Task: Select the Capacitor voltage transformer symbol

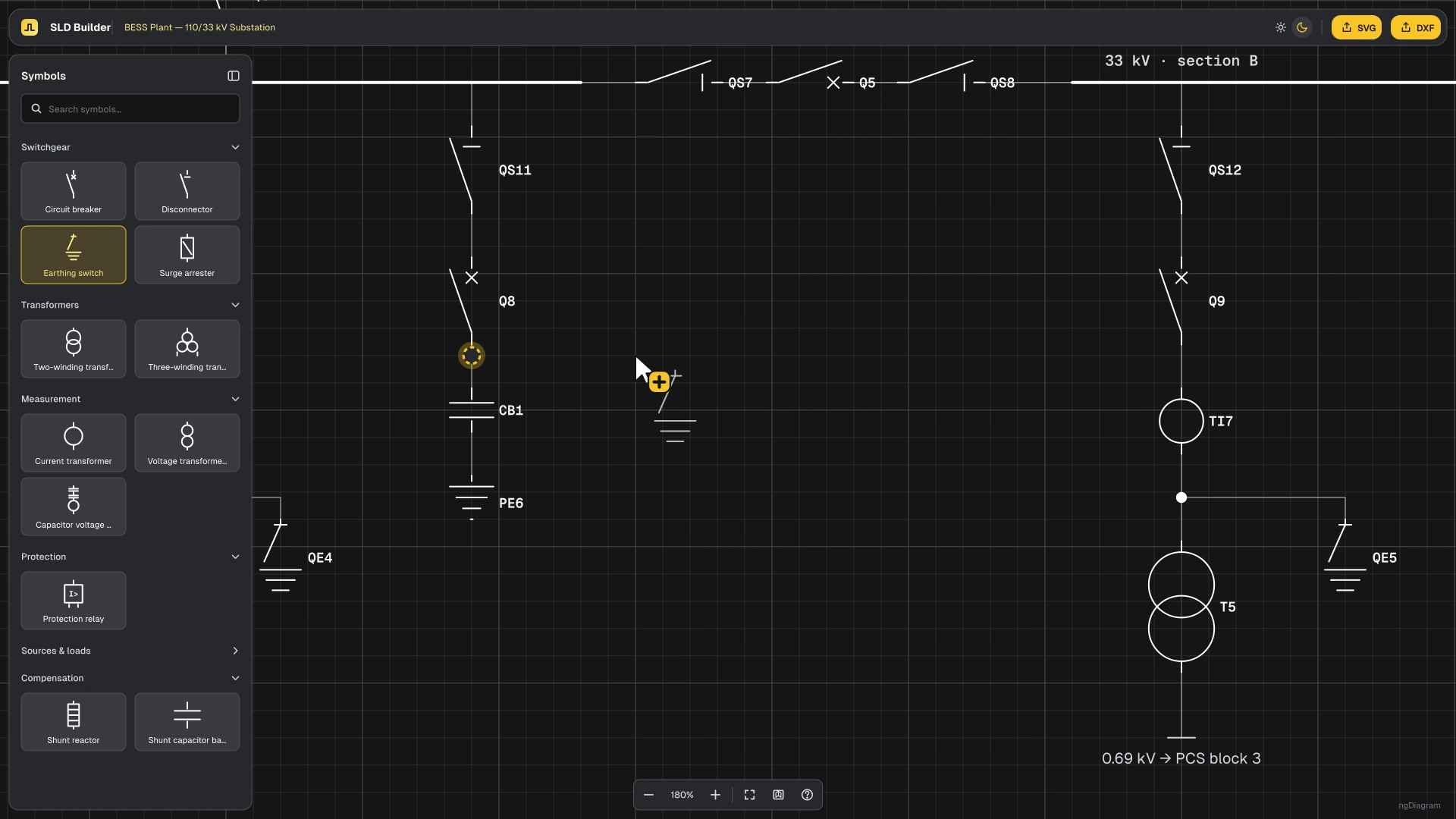Action: pyautogui.click(x=74, y=507)
